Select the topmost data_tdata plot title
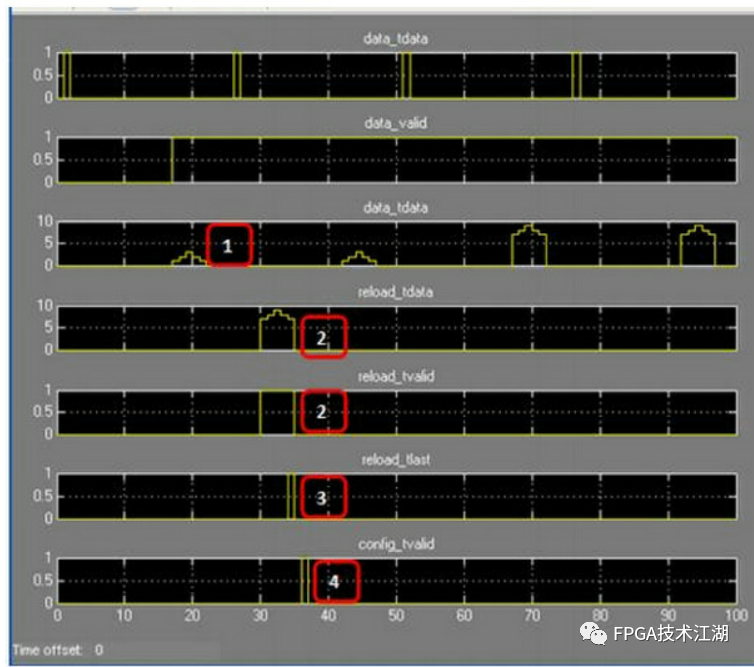This screenshot has width=754, height=667. click(x=396, y=38)
